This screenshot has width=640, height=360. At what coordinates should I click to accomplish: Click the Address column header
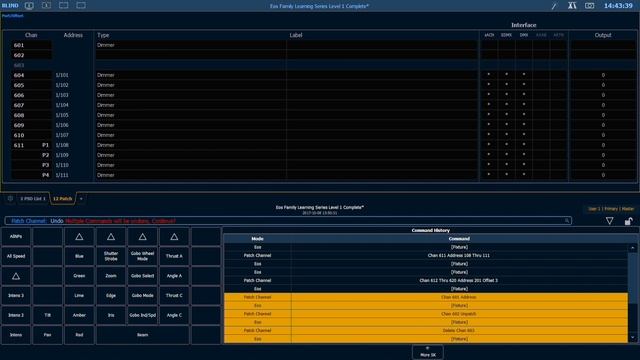73,35
